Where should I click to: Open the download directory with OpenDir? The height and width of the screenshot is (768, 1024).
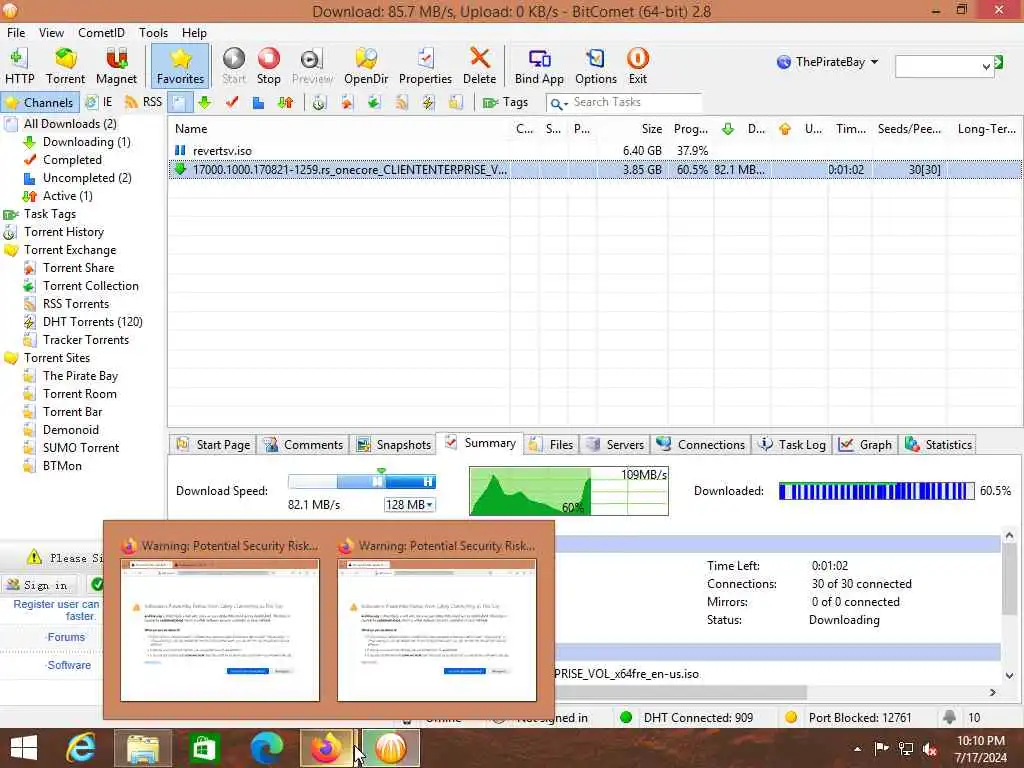366,66
